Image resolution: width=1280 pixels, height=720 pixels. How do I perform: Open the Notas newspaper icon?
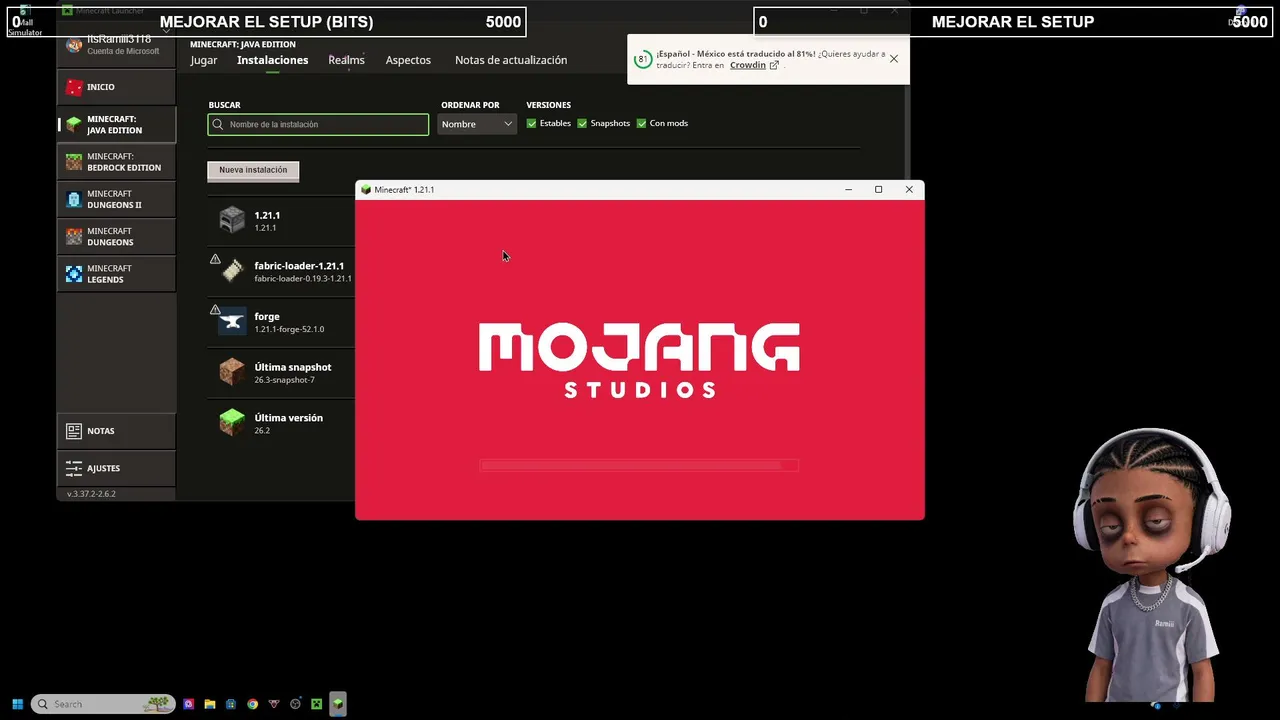click(x=74, y=431)
